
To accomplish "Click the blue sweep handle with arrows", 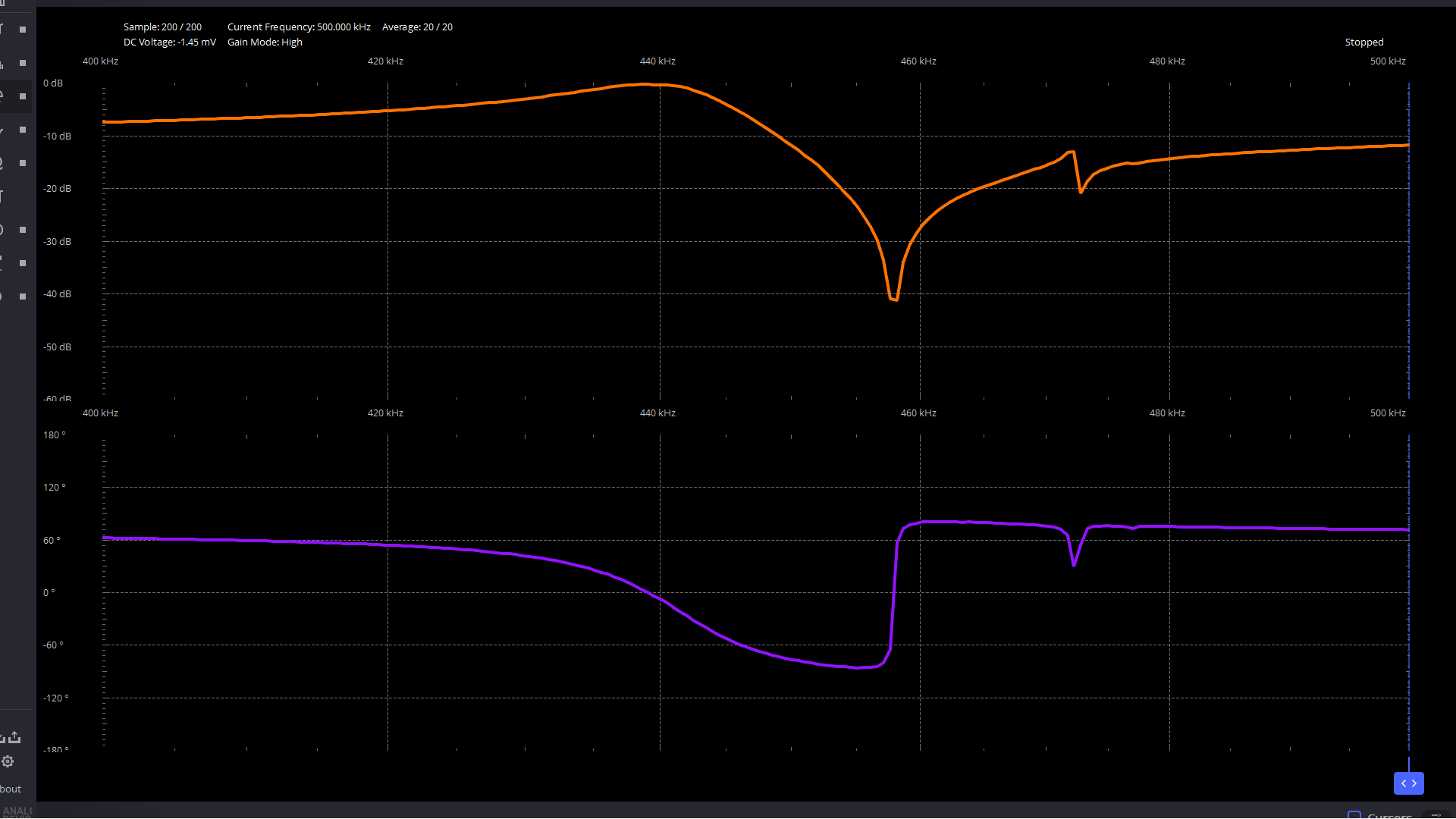I will point(1408,783).
